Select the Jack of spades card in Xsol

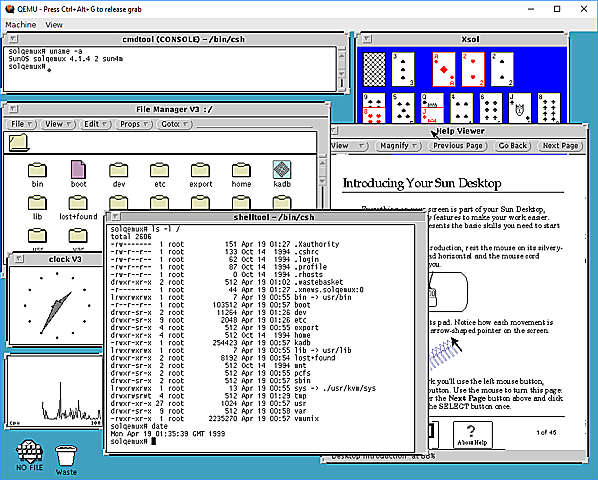520,108
